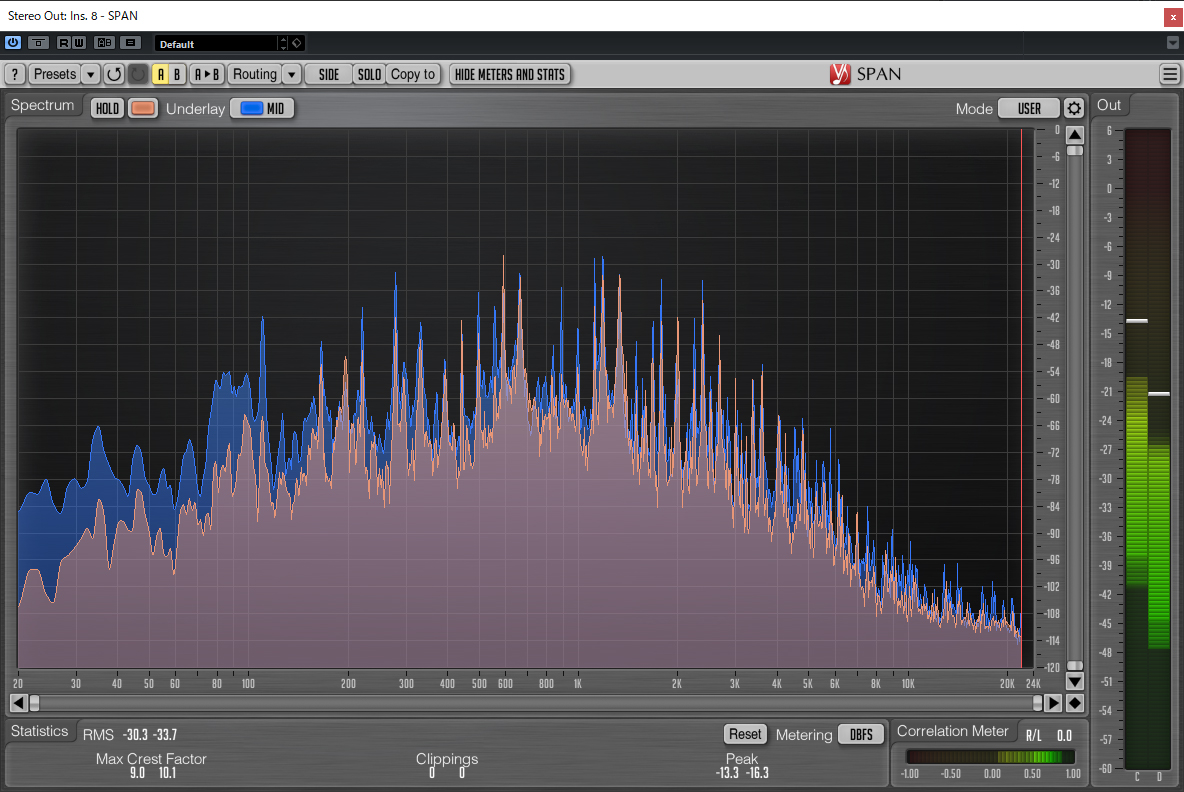Click the correlation meter bar
Screen dimensions: 1184x792
[990, 757]
